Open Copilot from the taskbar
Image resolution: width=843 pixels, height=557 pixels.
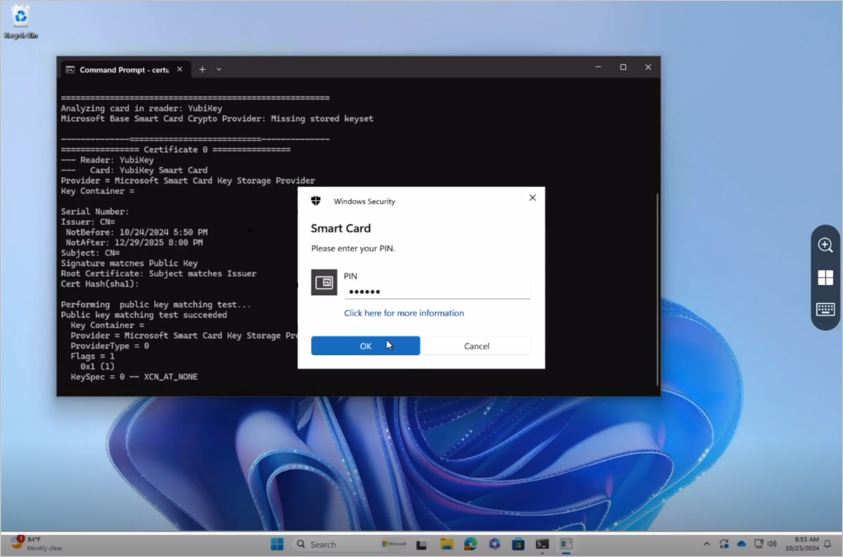[495, 544]
